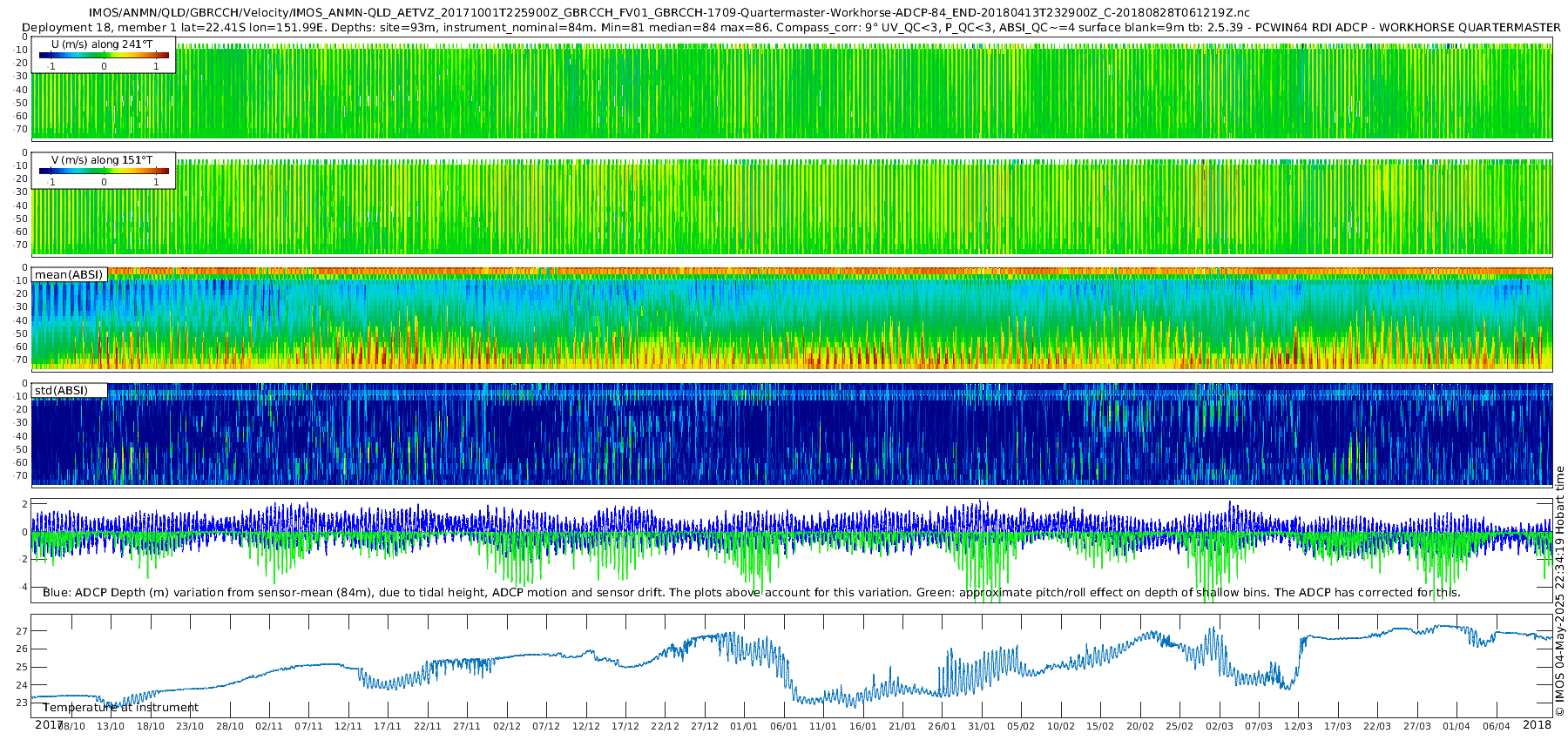Click the '01/01' date tick
Screen dimensions: 1568x740
744,727
